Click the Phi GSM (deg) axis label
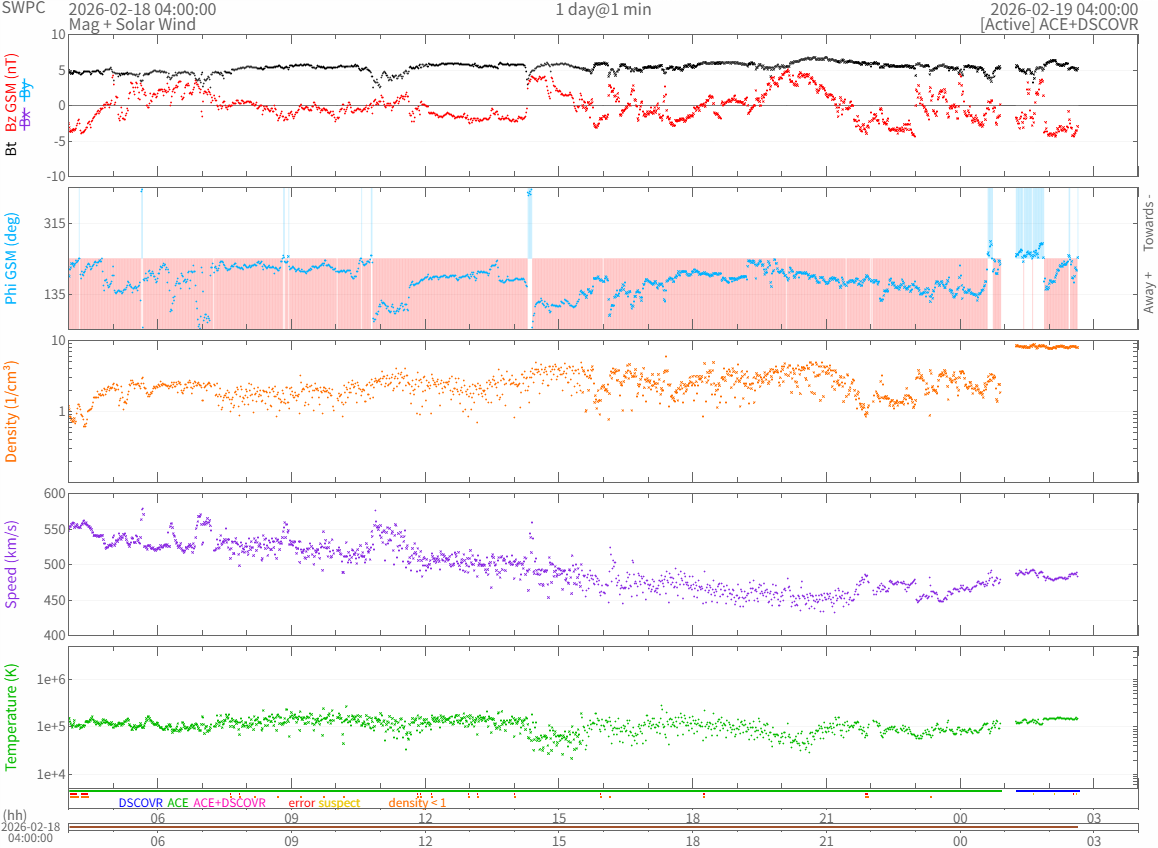Screen dimensions: 1158x848 pyautogui.click(x=12, y=258)
